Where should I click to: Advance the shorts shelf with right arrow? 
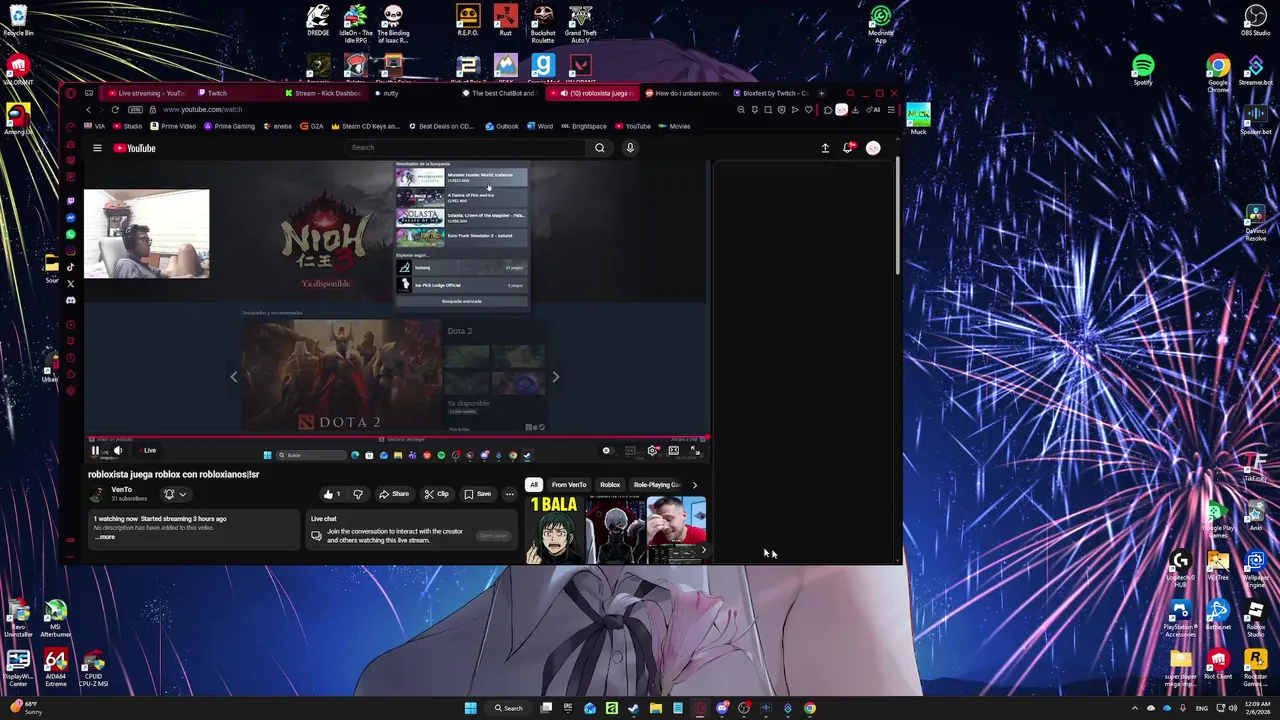703,550
